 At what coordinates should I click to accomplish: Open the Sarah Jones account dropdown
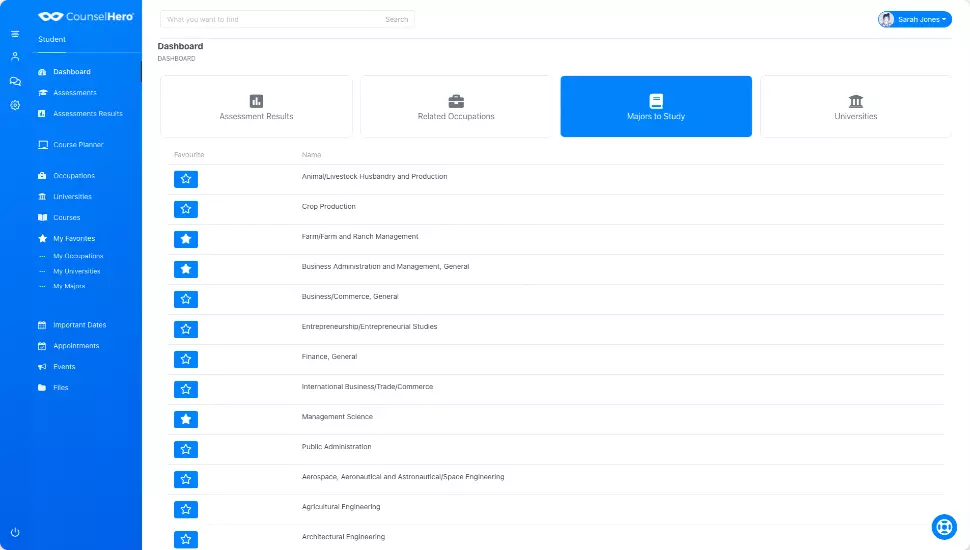click(x=914, y=19)
